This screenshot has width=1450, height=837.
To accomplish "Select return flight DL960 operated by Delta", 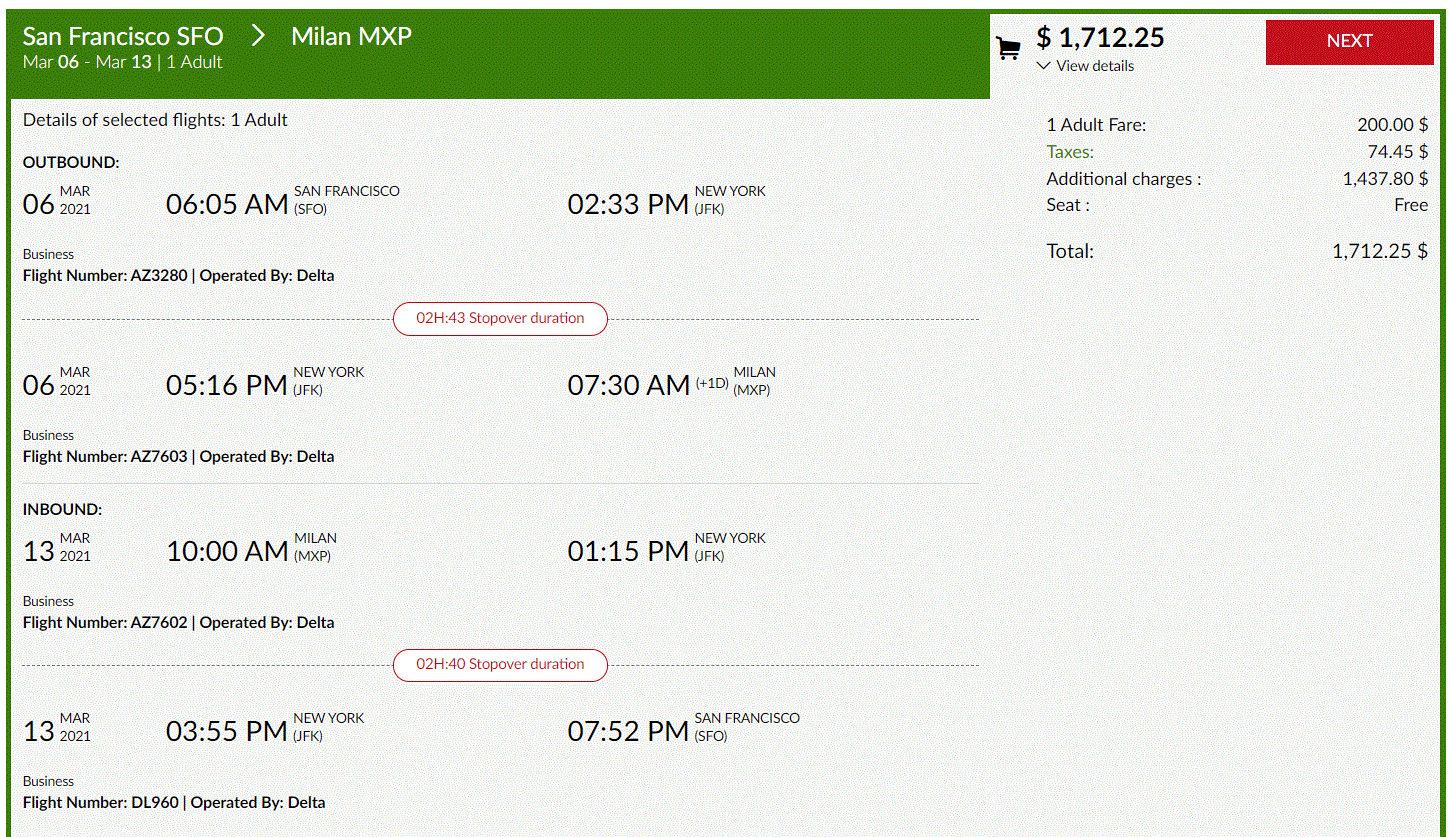I will (x=170, y=802).
